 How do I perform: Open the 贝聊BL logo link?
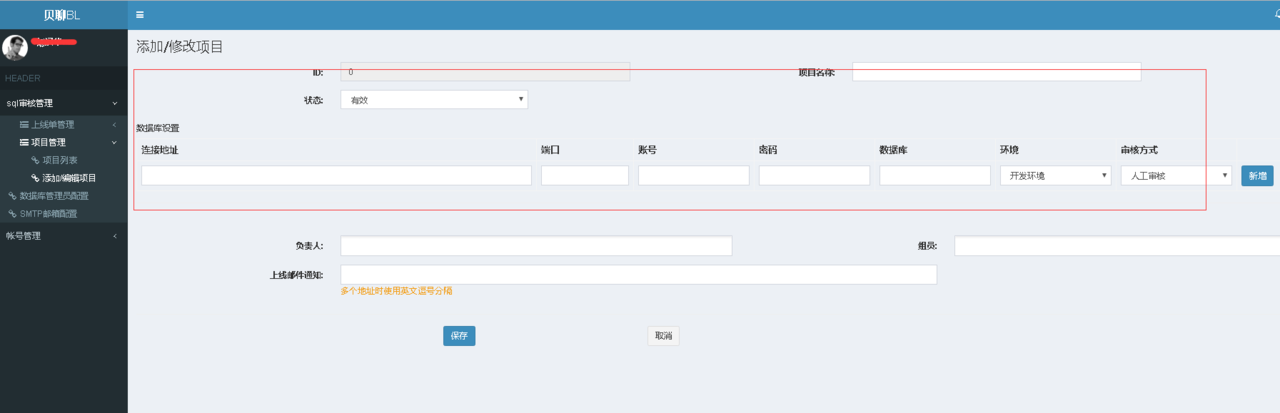pyautogui.click(x=63, y=15)
